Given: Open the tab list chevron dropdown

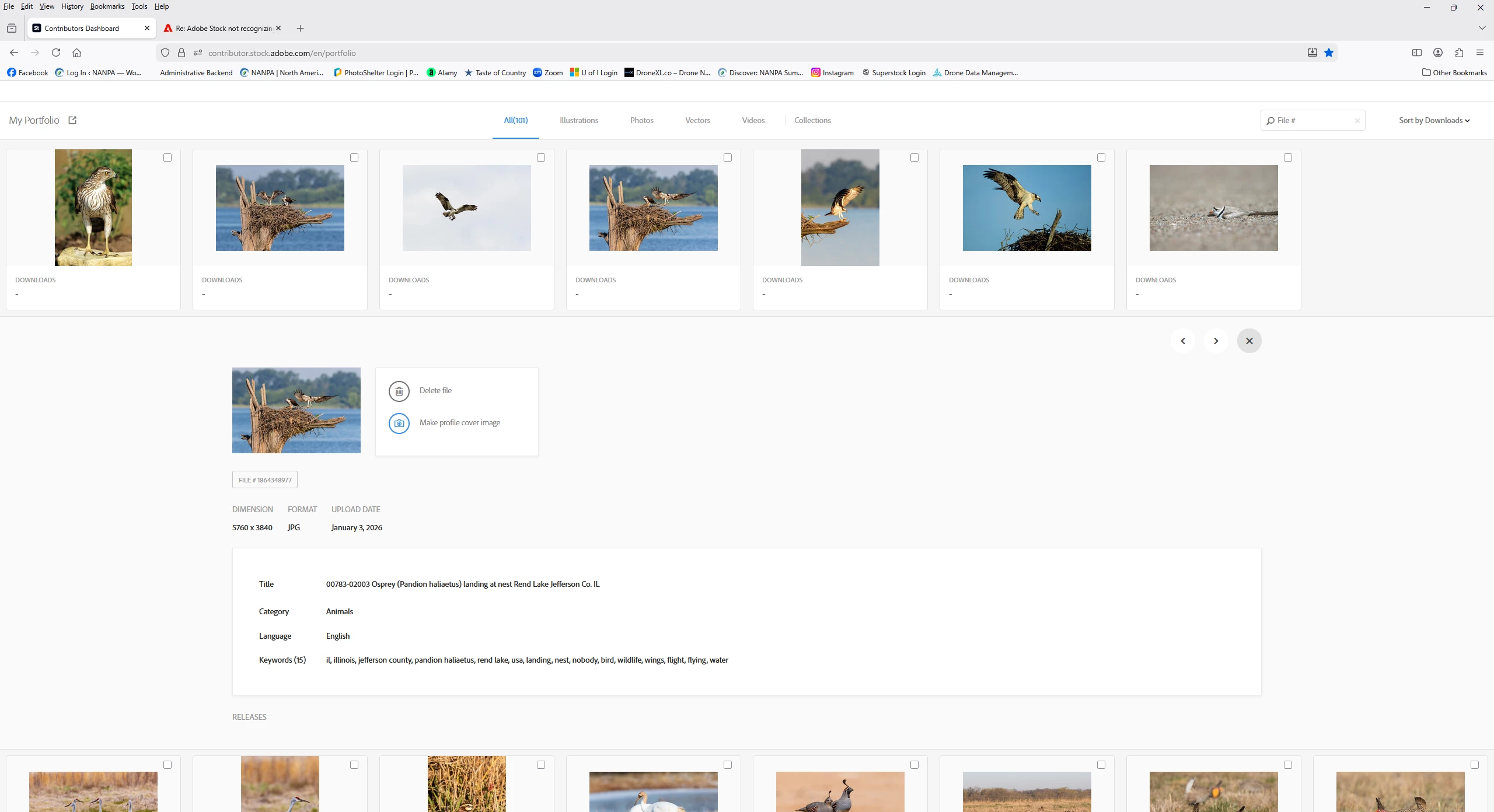Looking at the screenshot, I should pos(1482,28).
